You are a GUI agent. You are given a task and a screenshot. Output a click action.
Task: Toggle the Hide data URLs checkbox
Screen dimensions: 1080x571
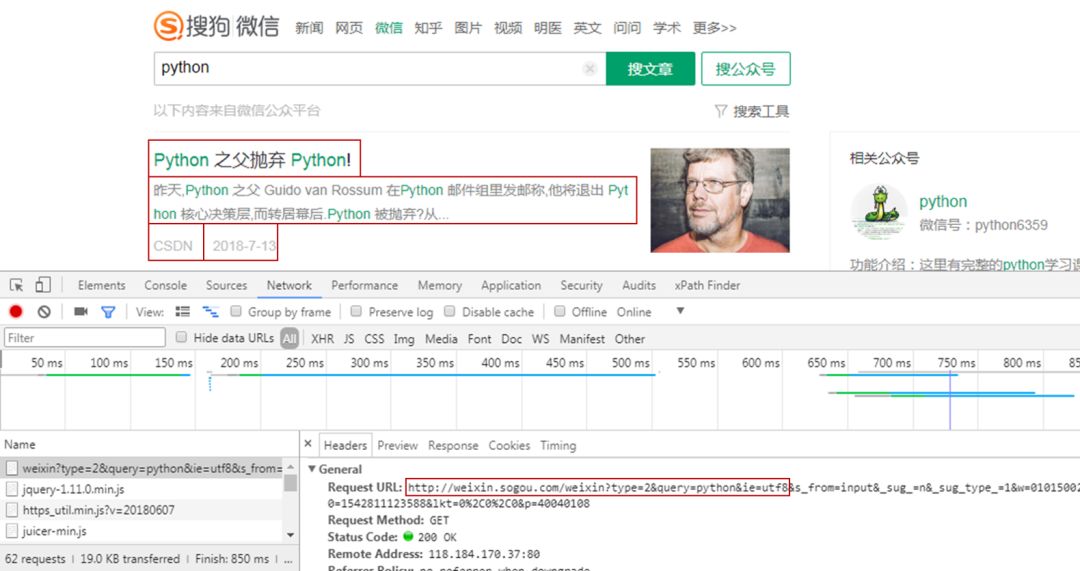pos(181,338)
